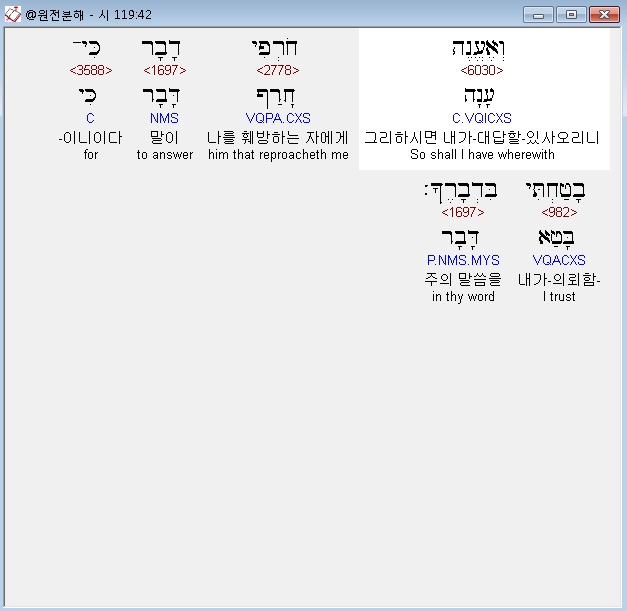
Task: Open Strong's number <1697> above P.NMS.MYS
Action: [463, 212]
